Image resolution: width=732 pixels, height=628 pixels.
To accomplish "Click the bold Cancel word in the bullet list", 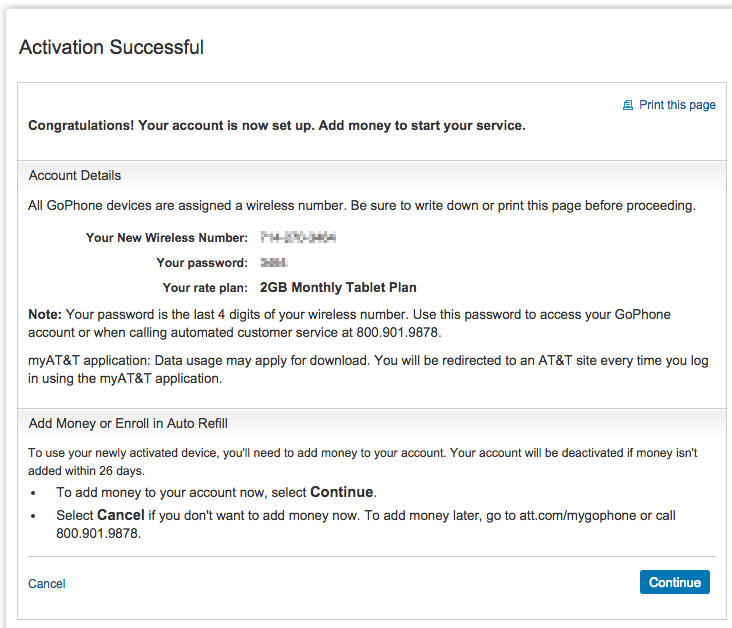I will [x=120, y=515].
